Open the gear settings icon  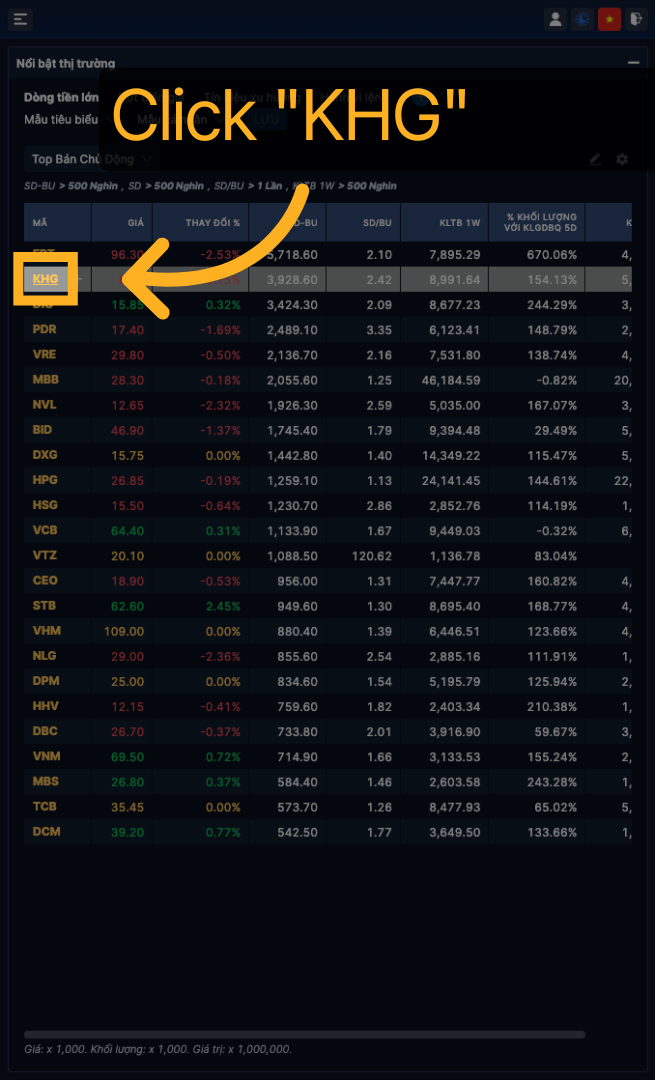[x=622, y=159]
